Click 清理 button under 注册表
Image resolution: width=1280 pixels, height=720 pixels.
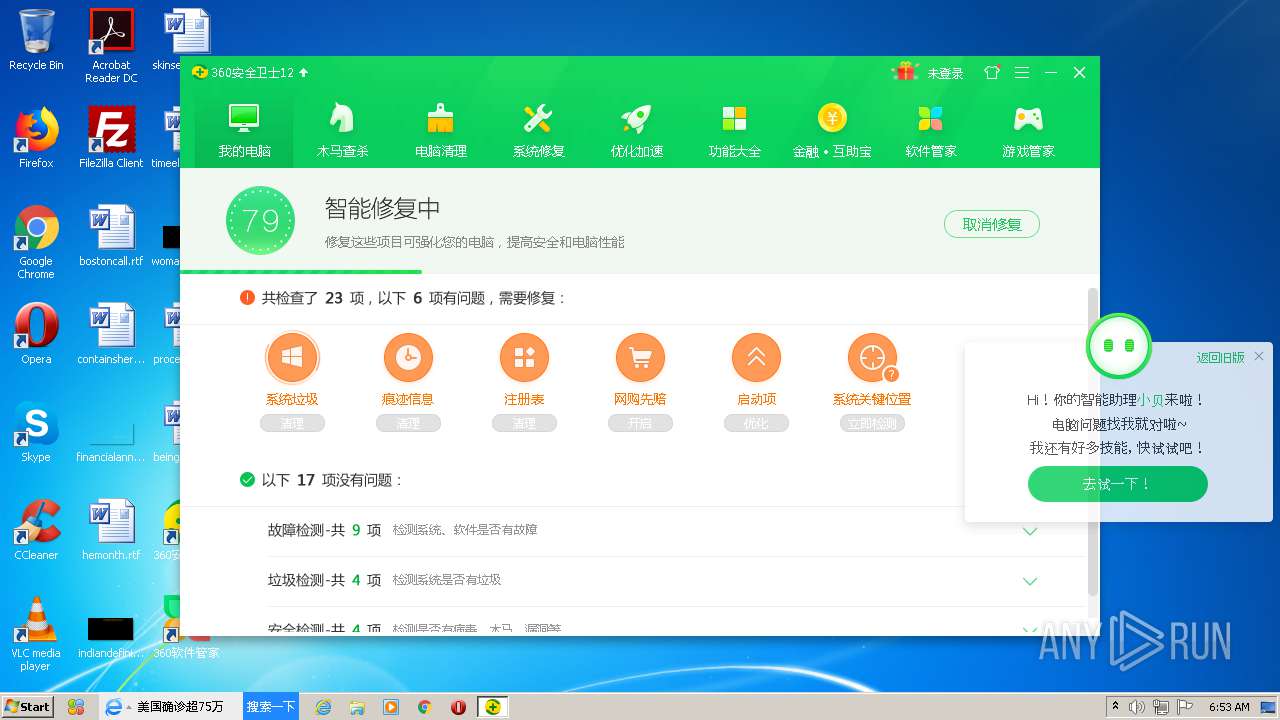click(524, 424)
